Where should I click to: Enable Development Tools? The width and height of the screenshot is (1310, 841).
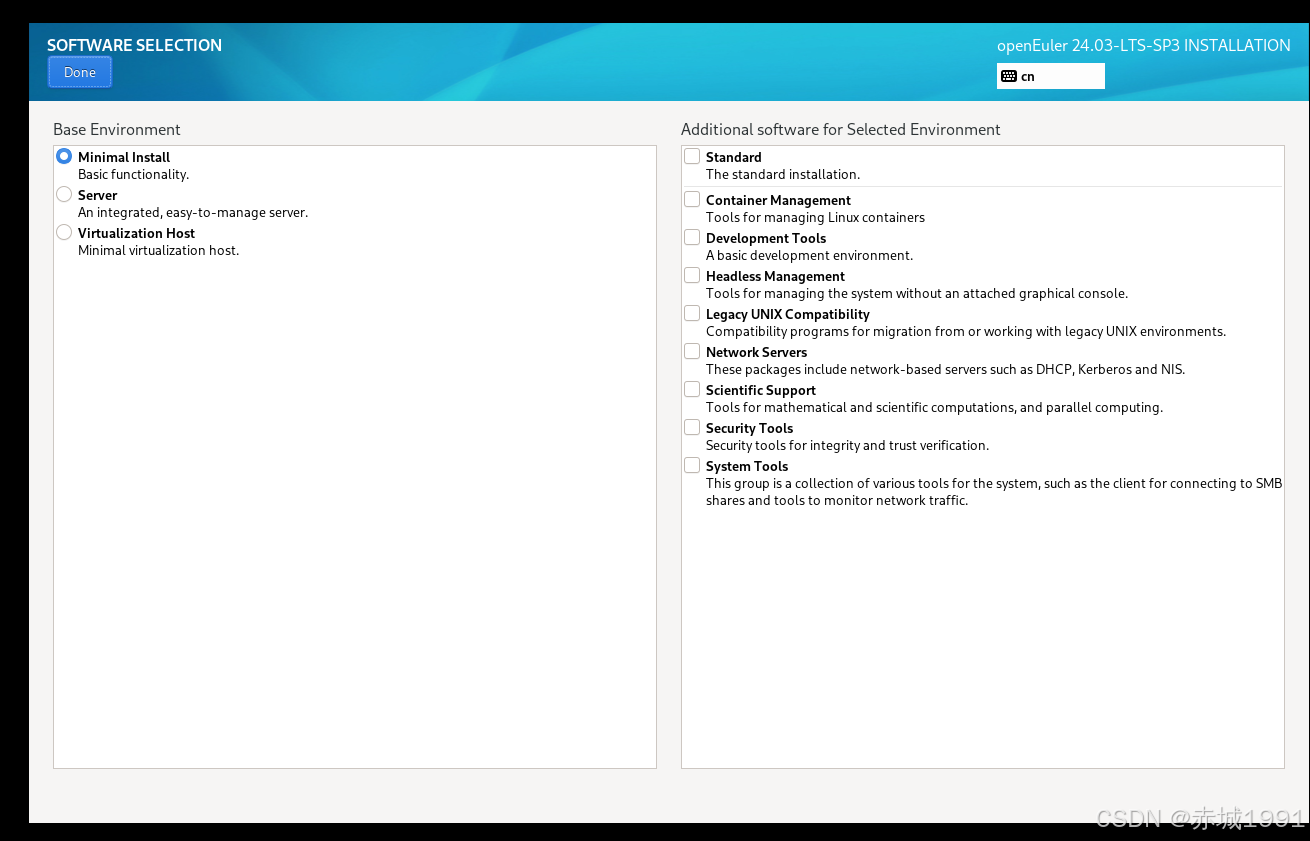click(x=691, y=236)
